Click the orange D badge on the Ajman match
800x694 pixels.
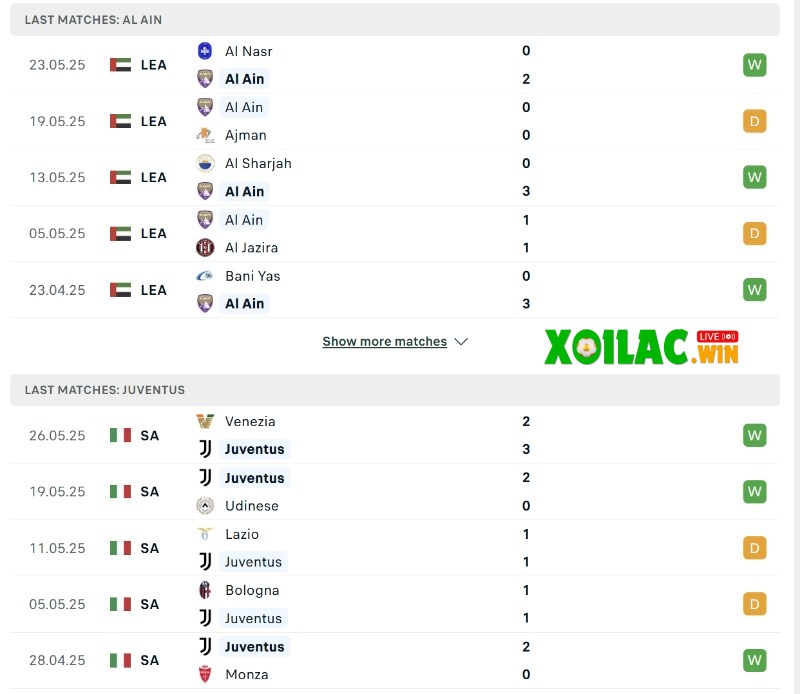pyautogui.click(x=754, y=121)
